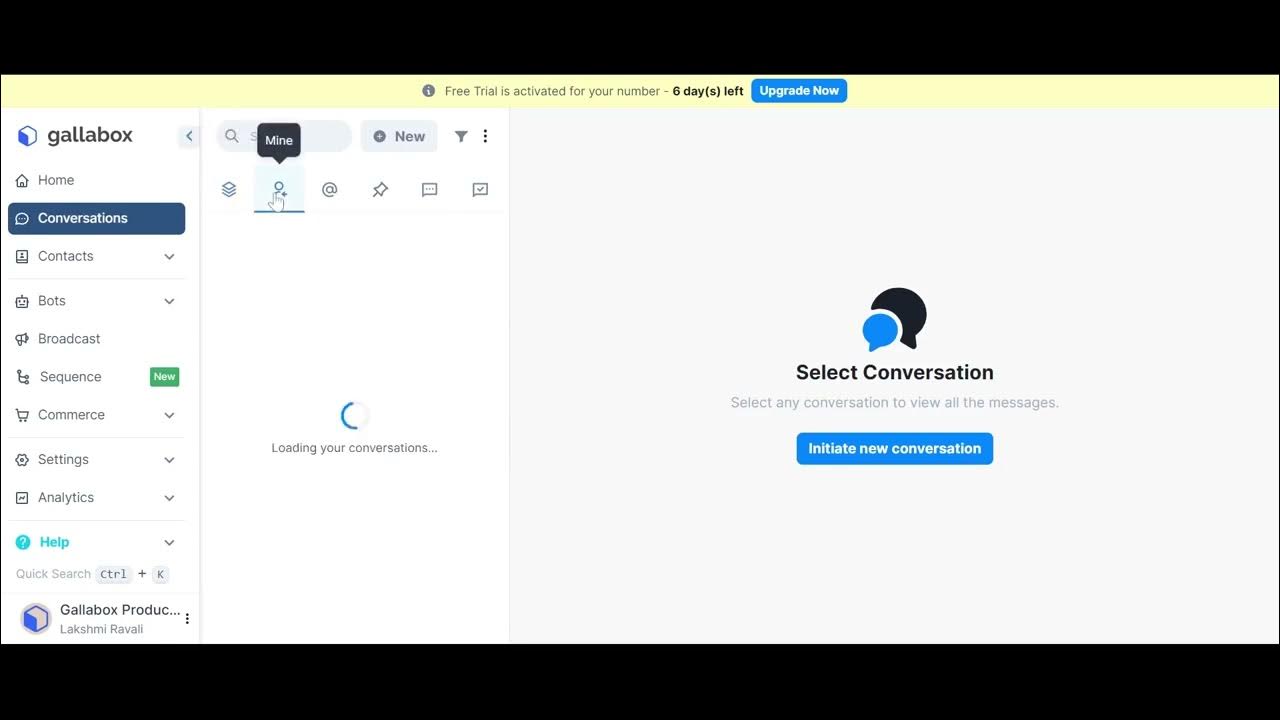
Task: Select the Unread messages filter icon
Action: pyautogui.click(x=429, y=189)
